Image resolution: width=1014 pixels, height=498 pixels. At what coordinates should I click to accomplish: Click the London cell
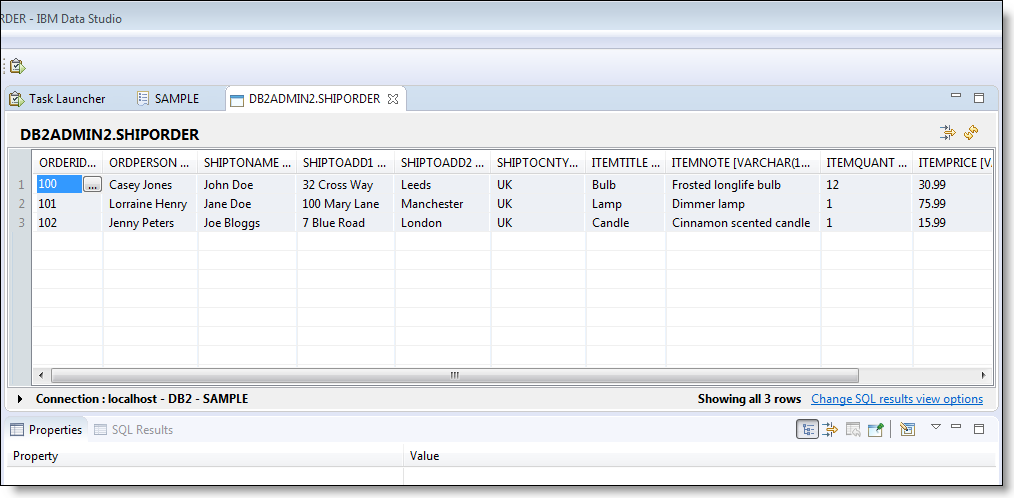click(x=443, y=223)
